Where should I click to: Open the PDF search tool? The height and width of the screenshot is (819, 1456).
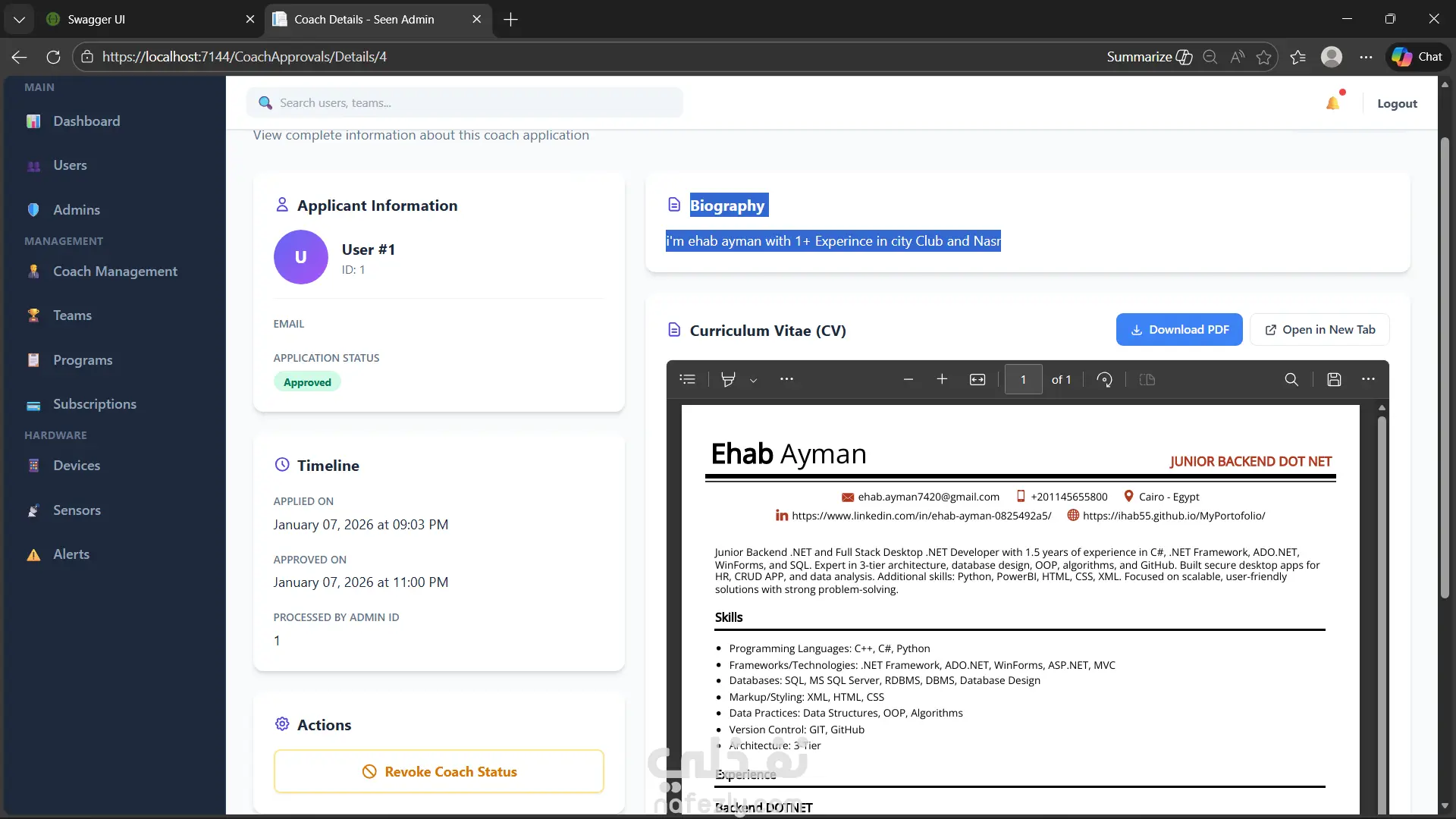(1291, 379)
